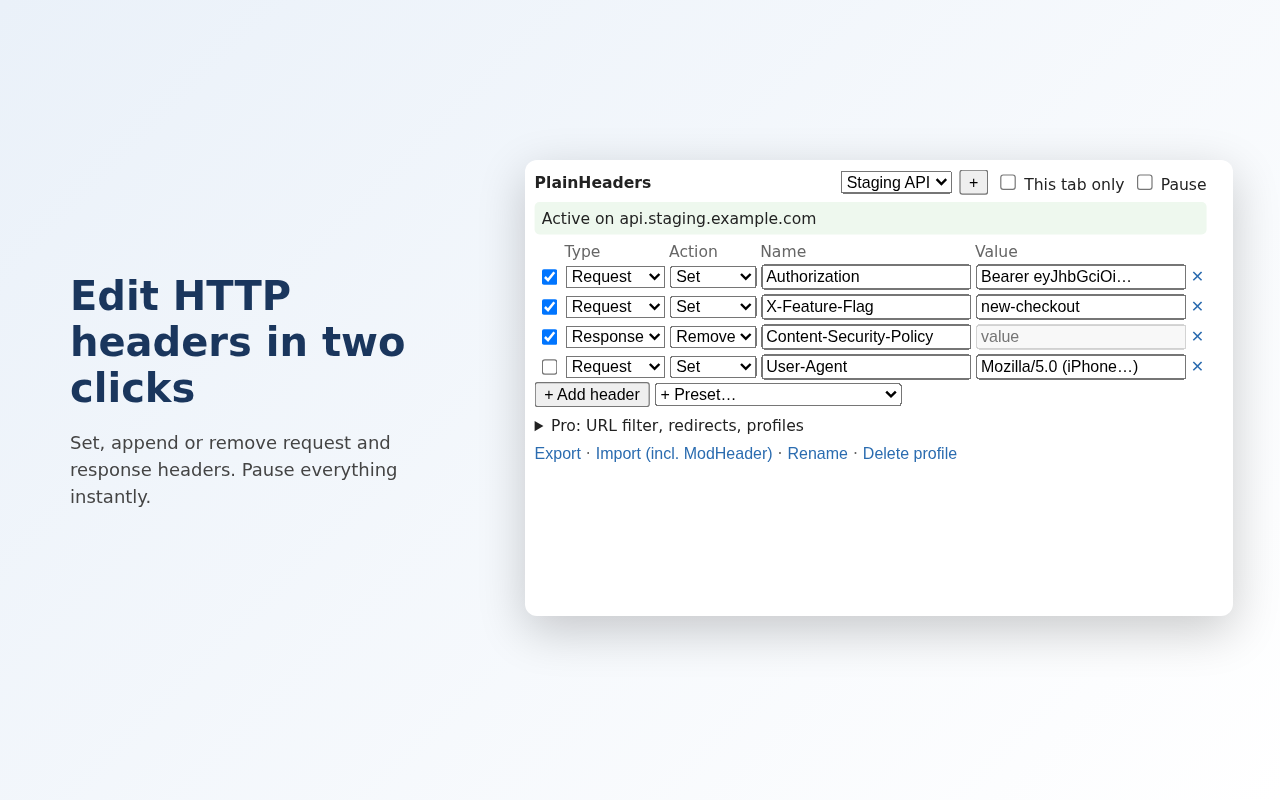Open the Staging API profile dropdown

[896, 182]
